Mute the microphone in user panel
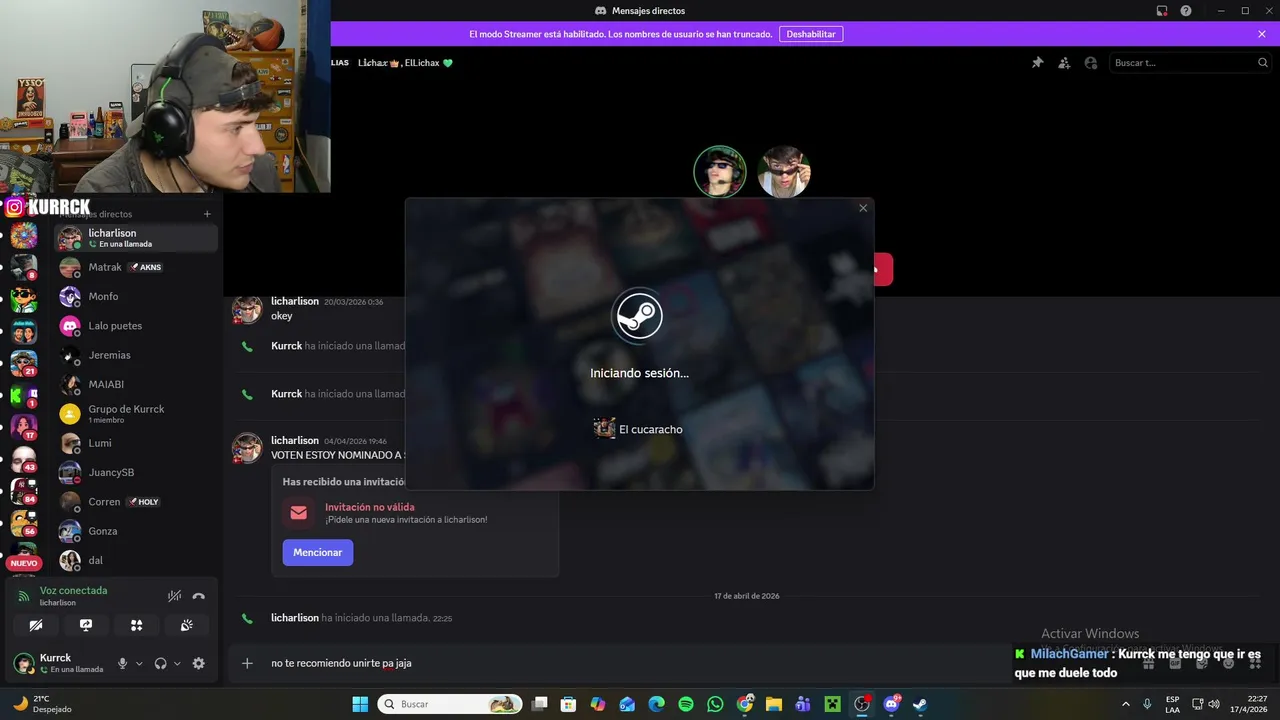The image size is (1280, 720). click(123, 663)
